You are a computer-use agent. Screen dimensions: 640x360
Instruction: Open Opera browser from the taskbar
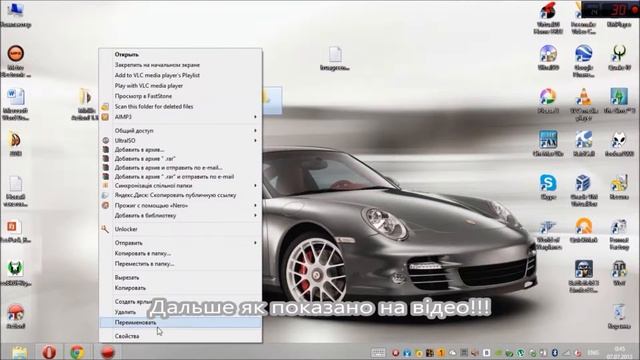49,352
